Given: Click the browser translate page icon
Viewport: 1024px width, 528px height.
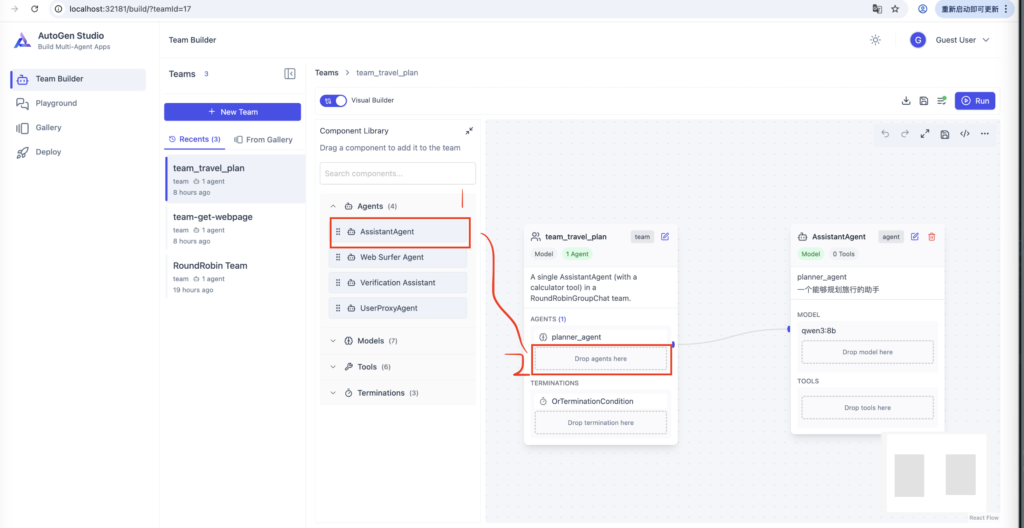Looking at the screenshot, I should [877, 9].
